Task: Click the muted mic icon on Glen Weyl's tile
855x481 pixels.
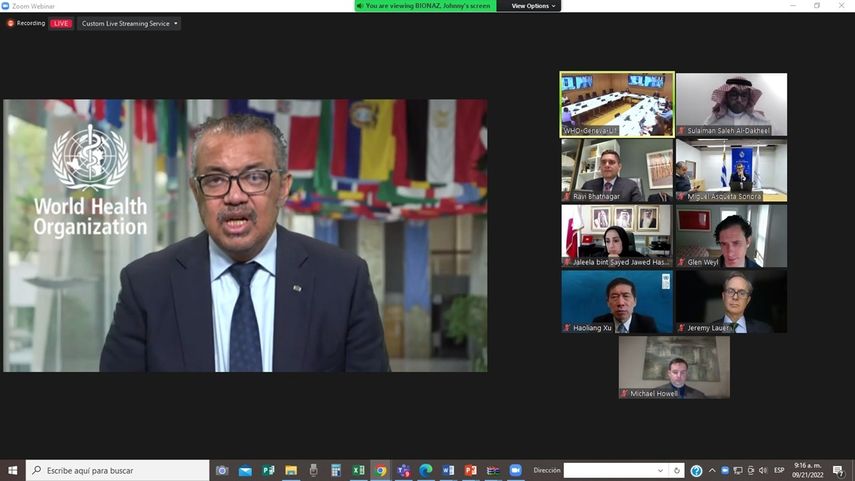Action: pos(682,262)
